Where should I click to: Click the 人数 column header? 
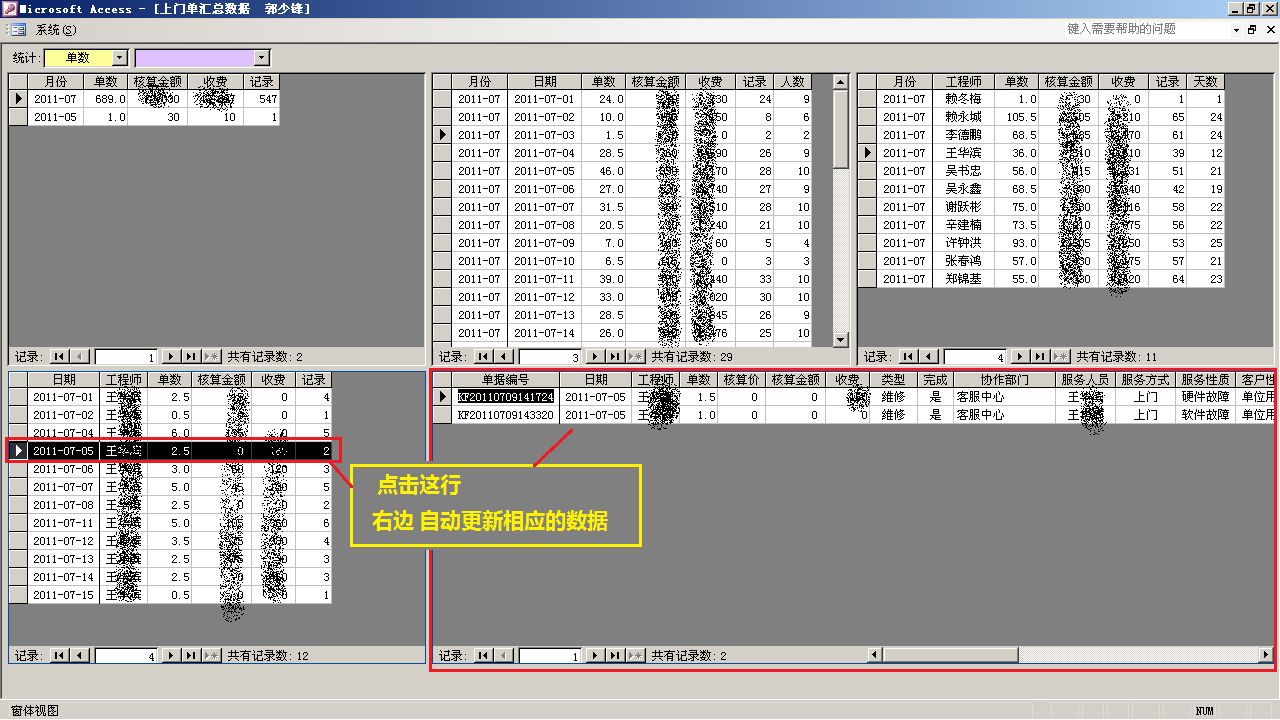pyautogui.click(x=792, y=82)
